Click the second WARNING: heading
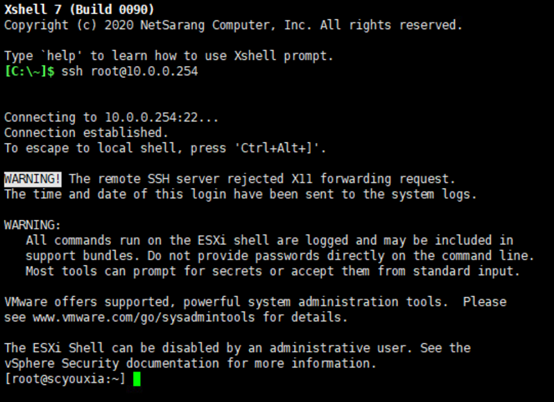The height and width of the screenshot is (402, 554). tap(33, 225)
